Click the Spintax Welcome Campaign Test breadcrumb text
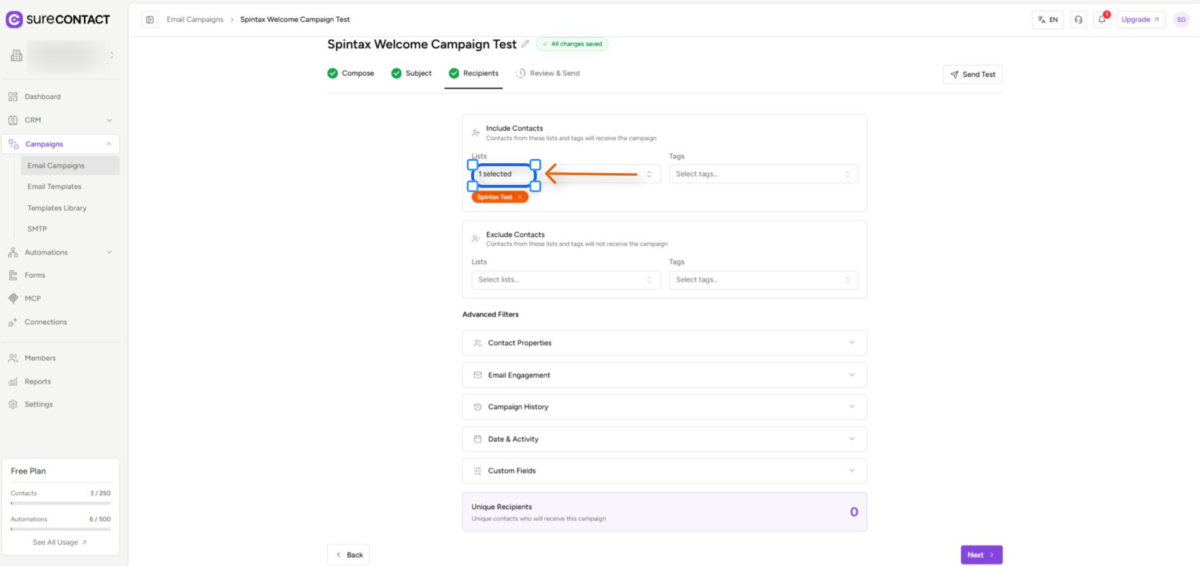Screen dimensions: 1200x566 (x=295, y=19)
